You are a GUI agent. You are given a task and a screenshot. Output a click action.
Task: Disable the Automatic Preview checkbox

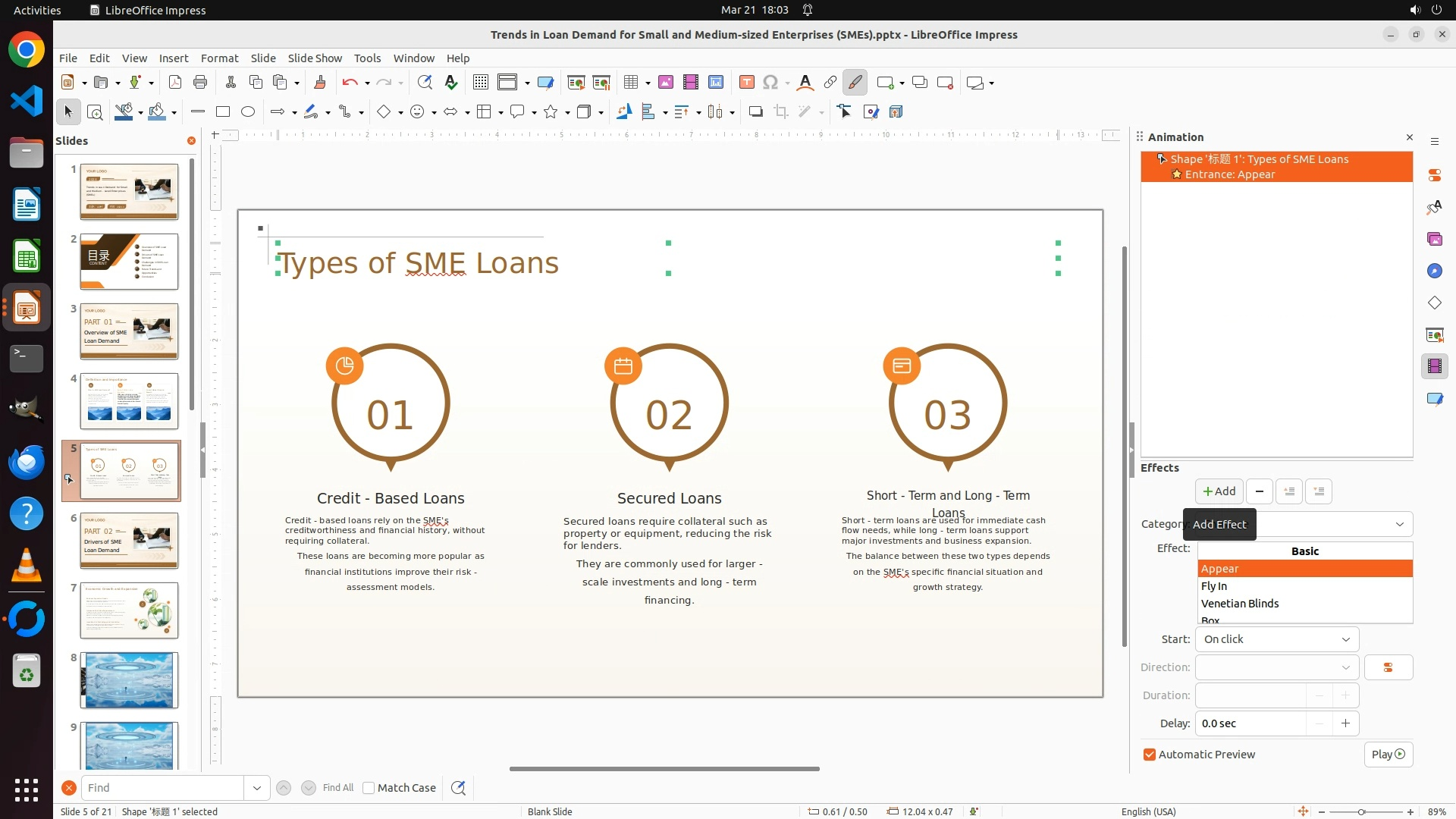1150,755
